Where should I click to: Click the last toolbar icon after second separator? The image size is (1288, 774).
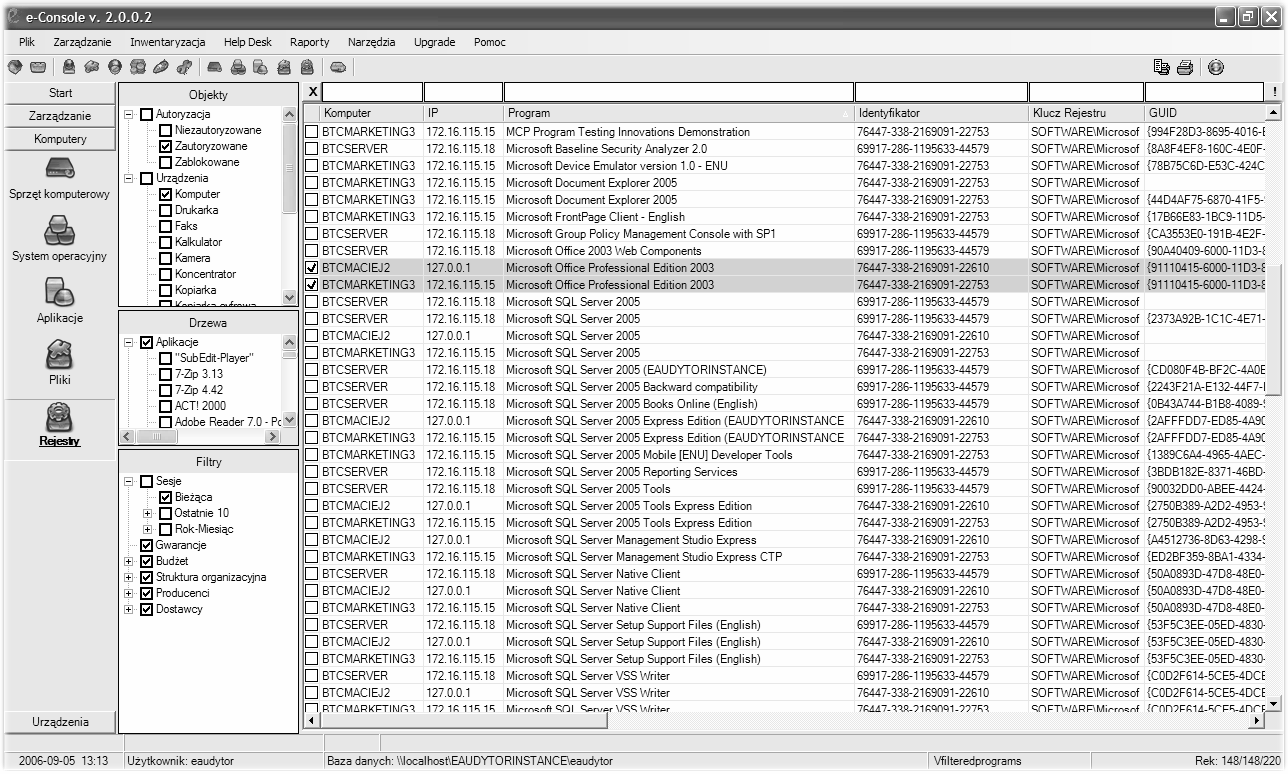pos(338,68)
